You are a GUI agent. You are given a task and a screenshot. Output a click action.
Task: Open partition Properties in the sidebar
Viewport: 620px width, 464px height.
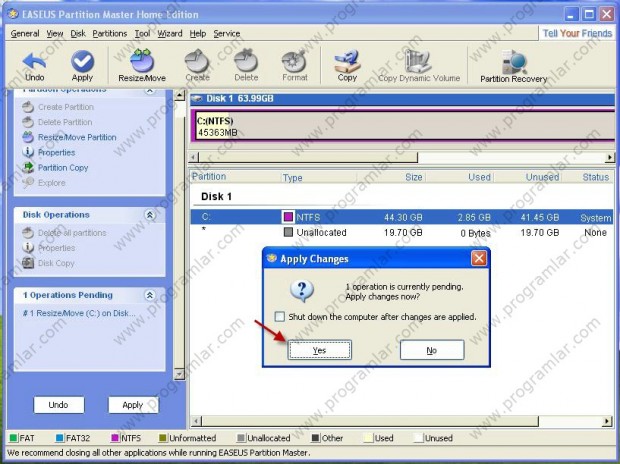click(x=49, y=152)
